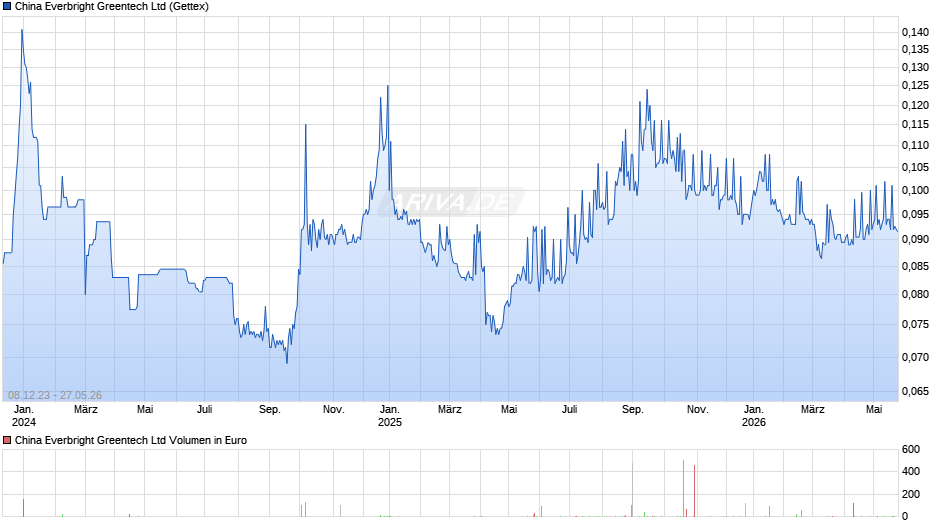Click the 'Nov.' label before Jan. 2026

point(697,410)
